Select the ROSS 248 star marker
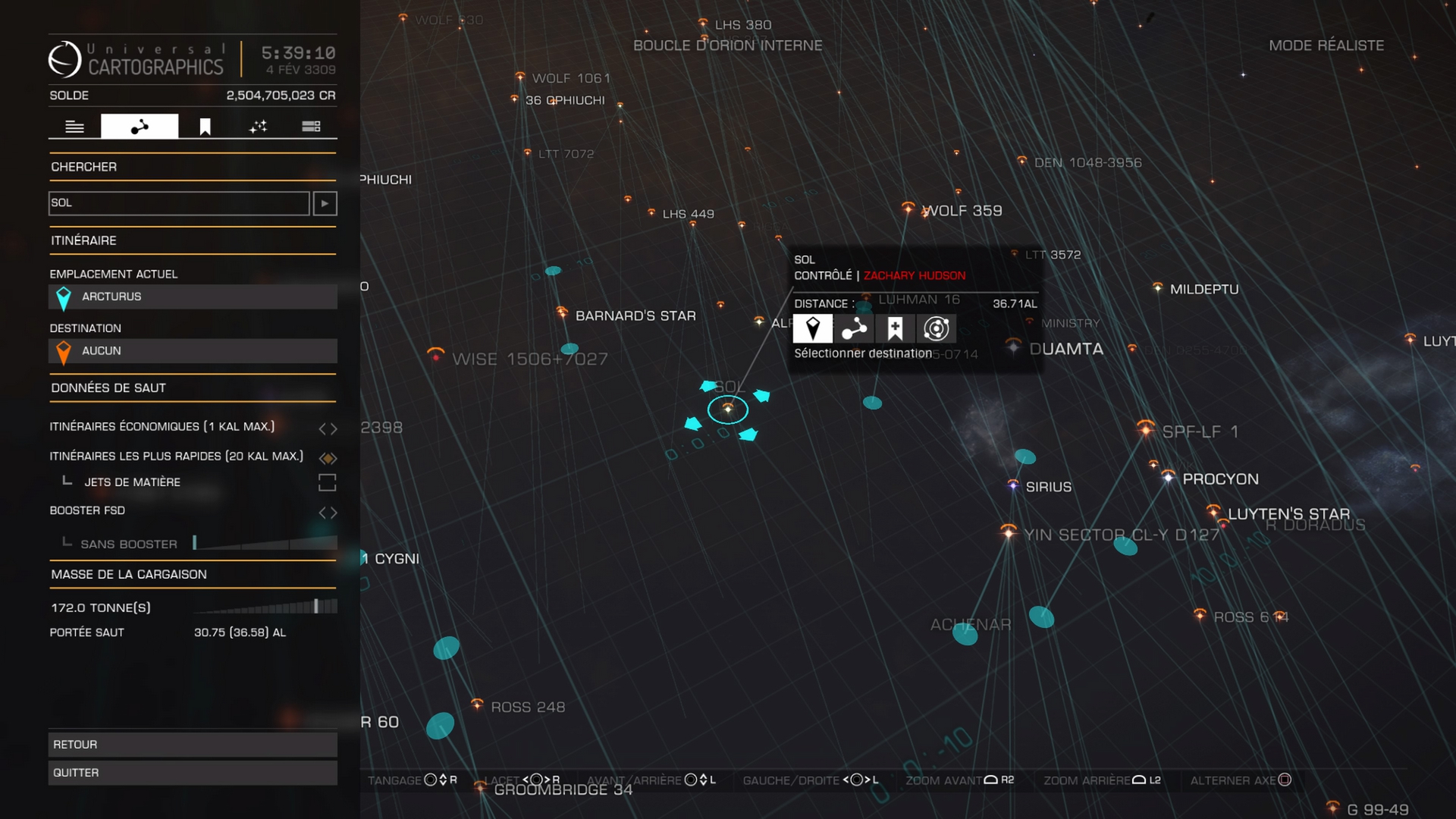Image resolution: width=1456 pixels, height=819 pixels. pyautogui.click(x=477, y=704)
